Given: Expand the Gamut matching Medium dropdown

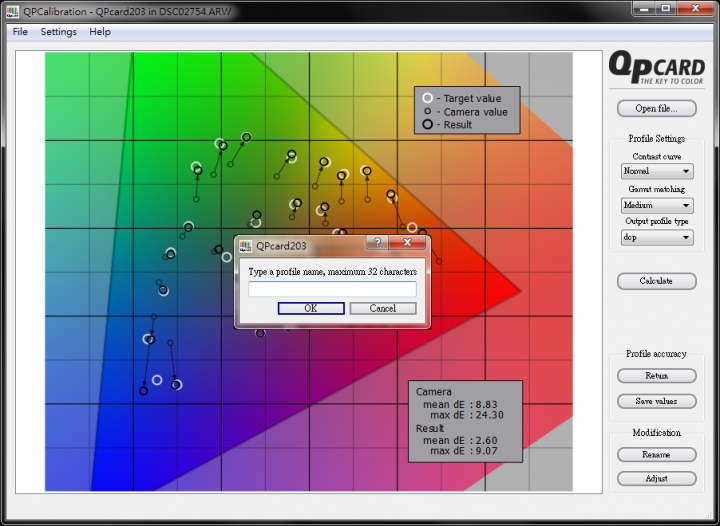Looking at the screenshot, I should click(657, 205).
